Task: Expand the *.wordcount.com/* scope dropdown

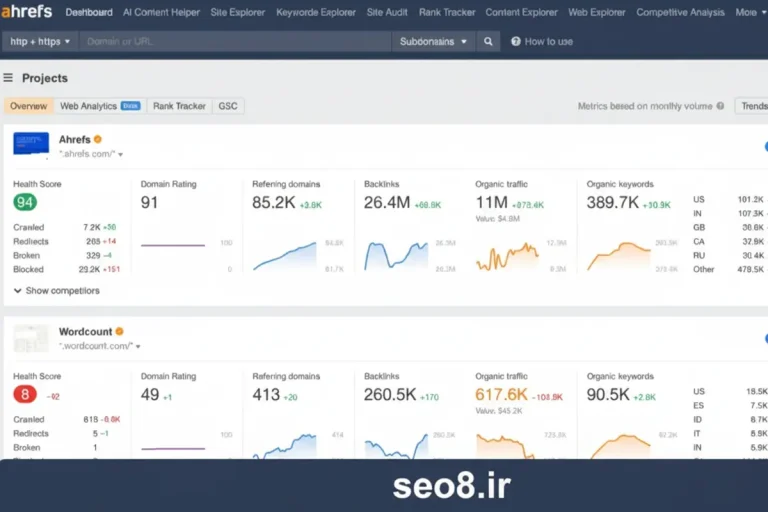Action: pyautogui.click(x=100, y=346)
